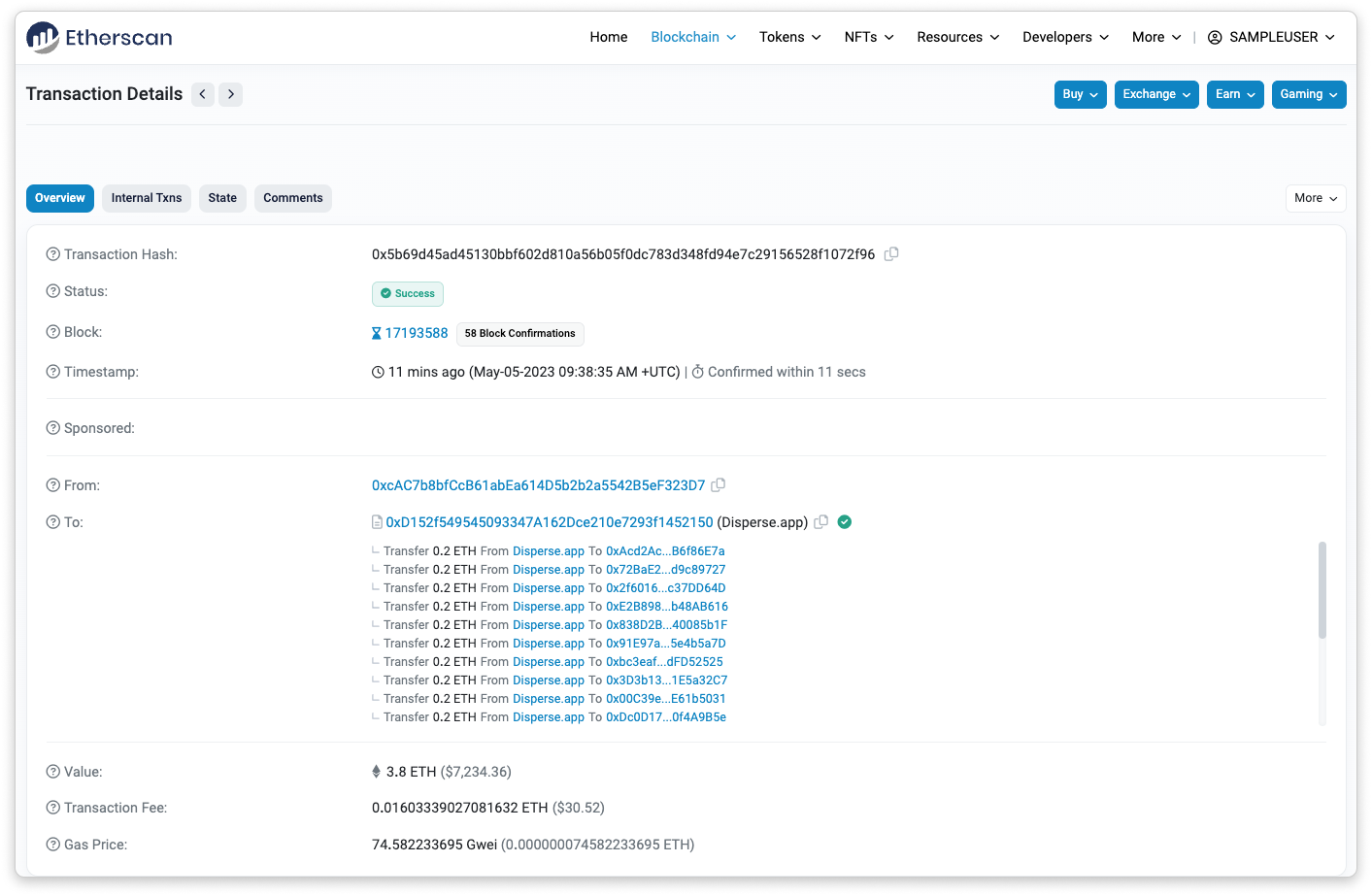Open the SAMPLEUSER account dropdown
The width and height of the screenshot is (1372, 896).
(x=1271, y=37)
